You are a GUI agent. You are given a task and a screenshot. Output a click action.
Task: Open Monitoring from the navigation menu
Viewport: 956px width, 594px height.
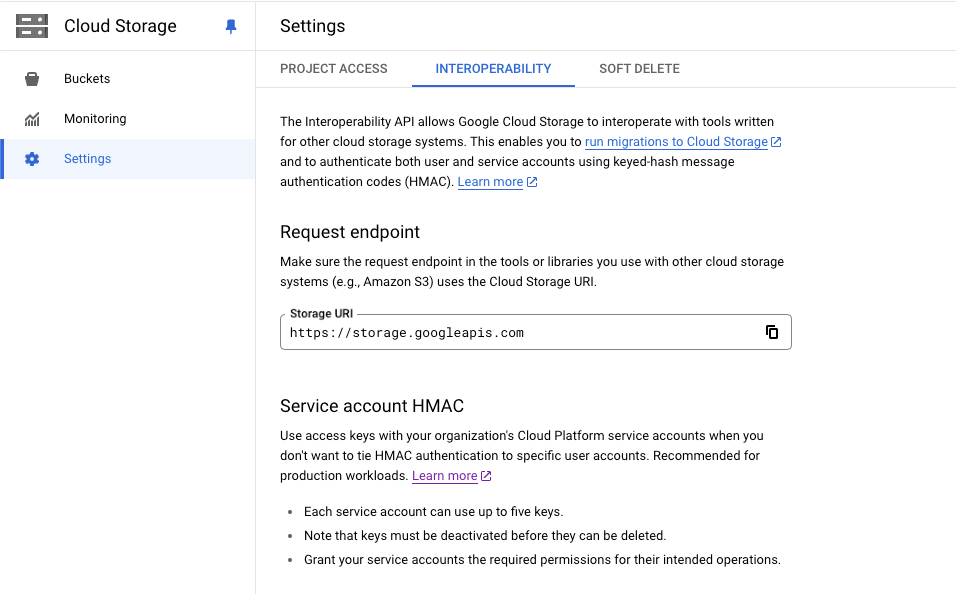coord(95,119)
